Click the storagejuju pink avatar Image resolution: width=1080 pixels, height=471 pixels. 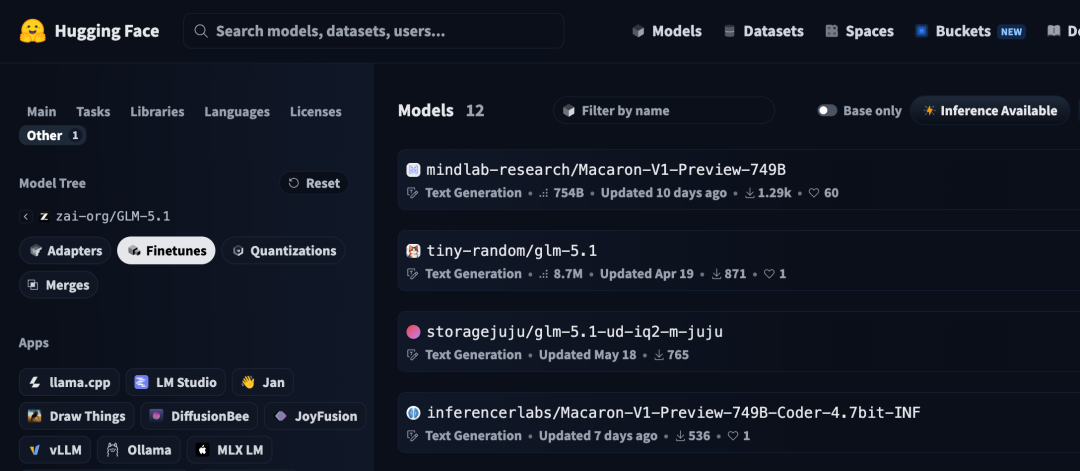tap(413, 332)
